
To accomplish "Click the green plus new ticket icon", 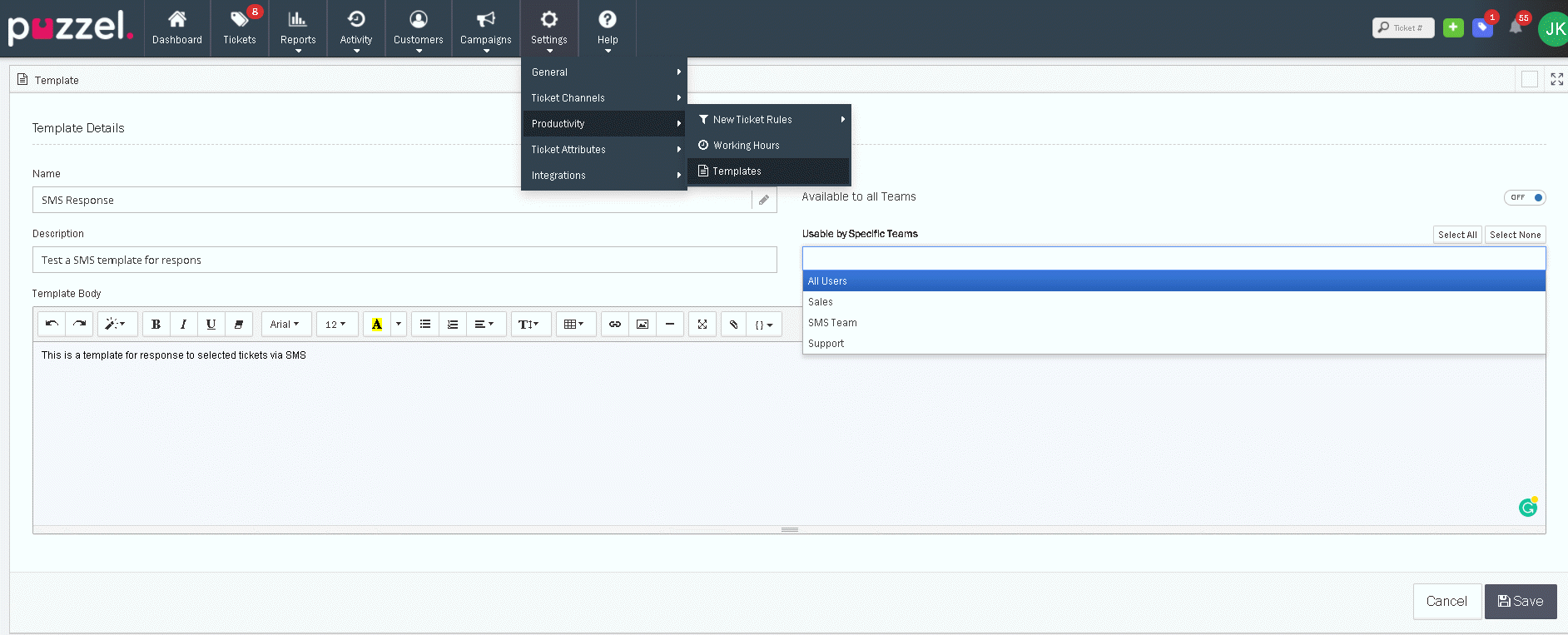I will 1453,27.
